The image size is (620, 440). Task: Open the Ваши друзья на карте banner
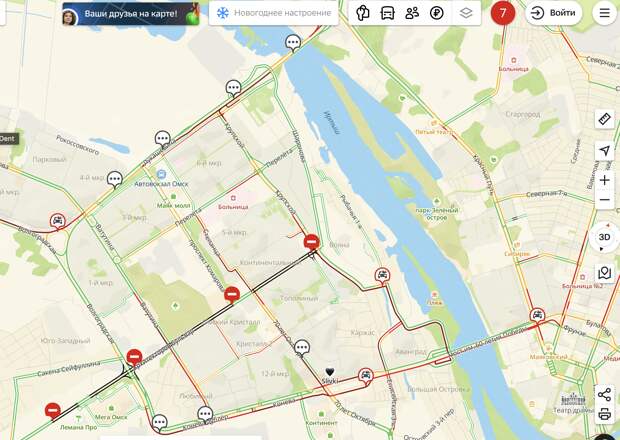(x=131, y=14)
